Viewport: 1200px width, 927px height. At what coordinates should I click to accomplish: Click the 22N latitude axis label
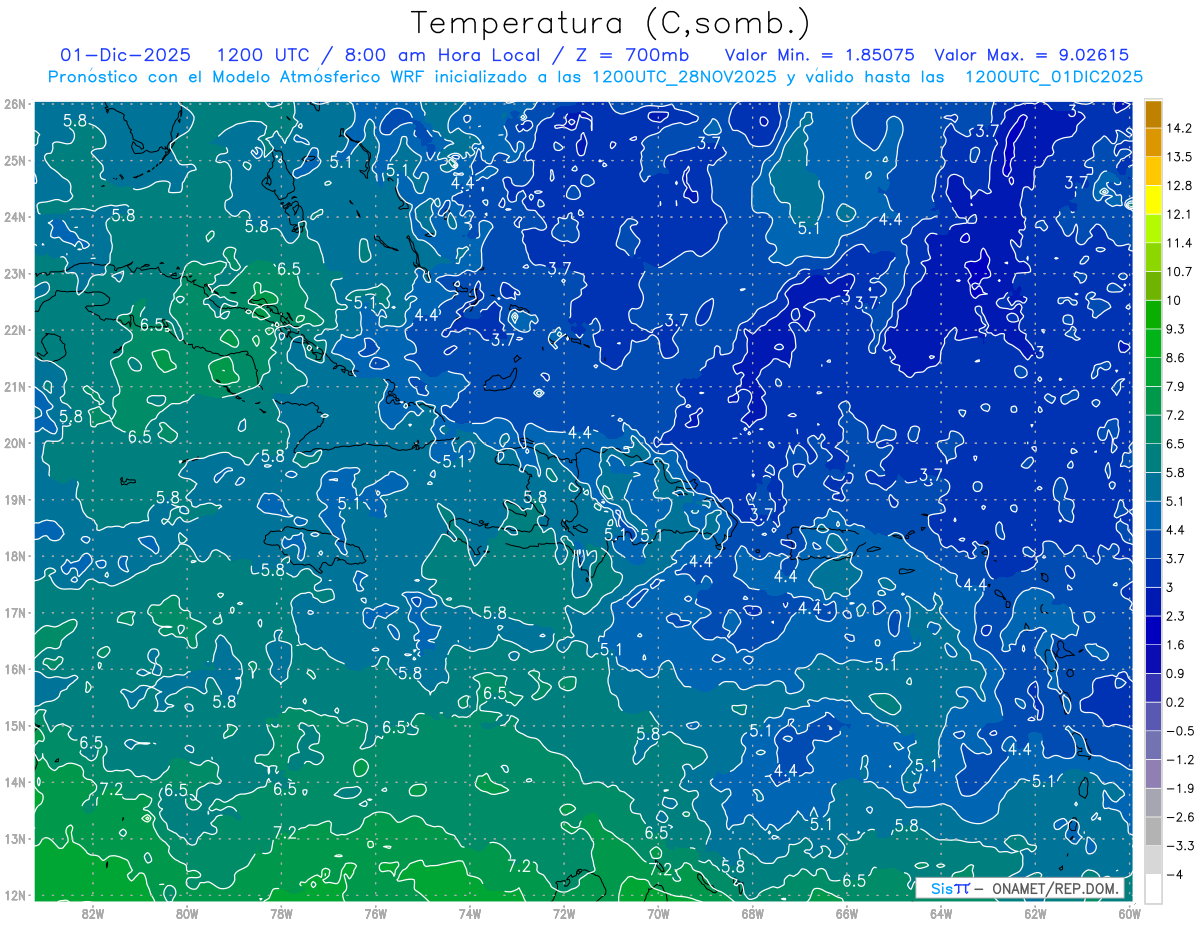15,330
